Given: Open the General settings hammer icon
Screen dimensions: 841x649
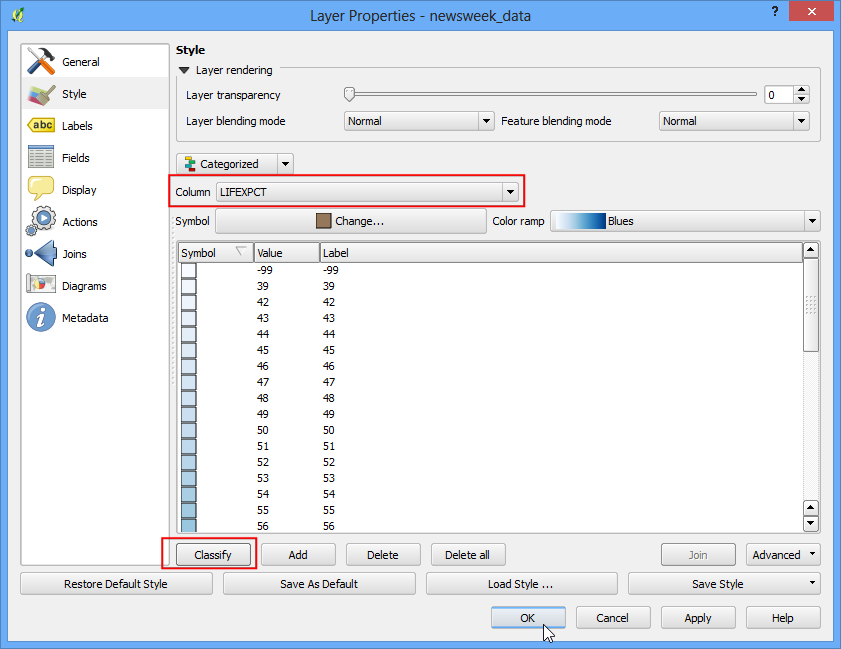Looking at the screenshot, I should [x=41, y=61].
